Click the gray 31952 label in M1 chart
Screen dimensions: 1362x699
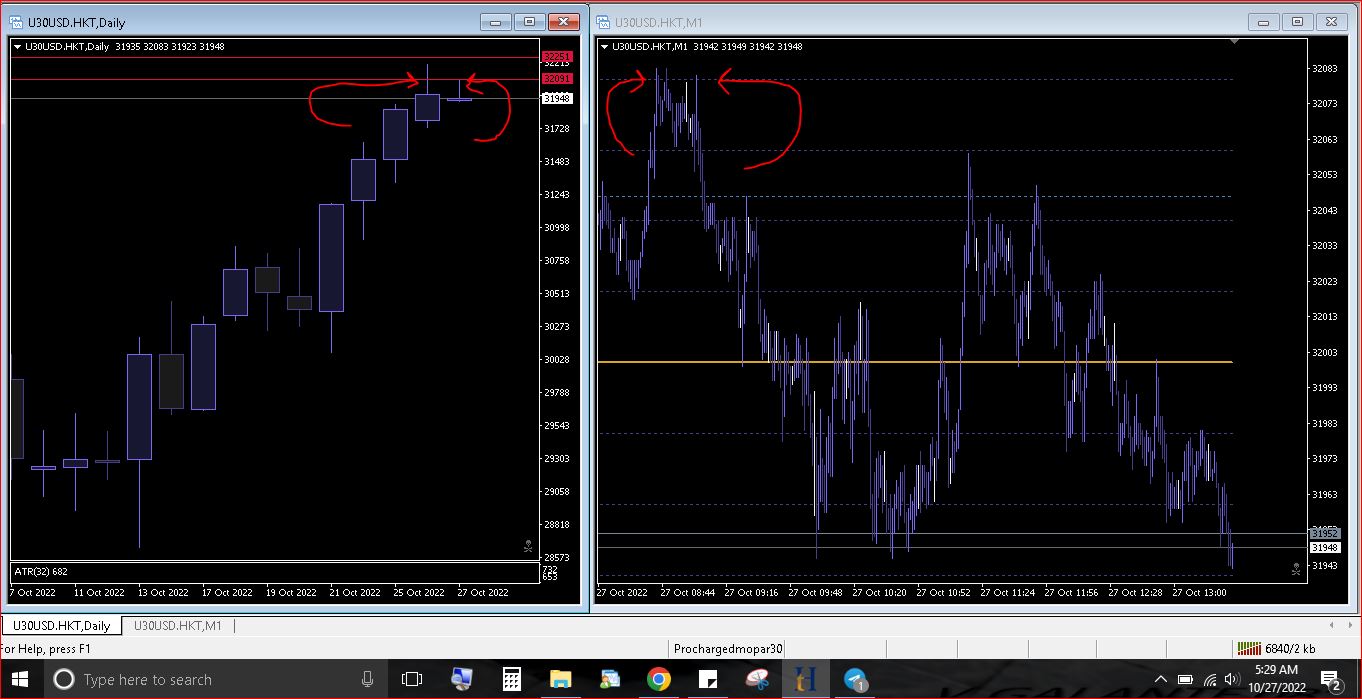click(x=1325, y=533)
